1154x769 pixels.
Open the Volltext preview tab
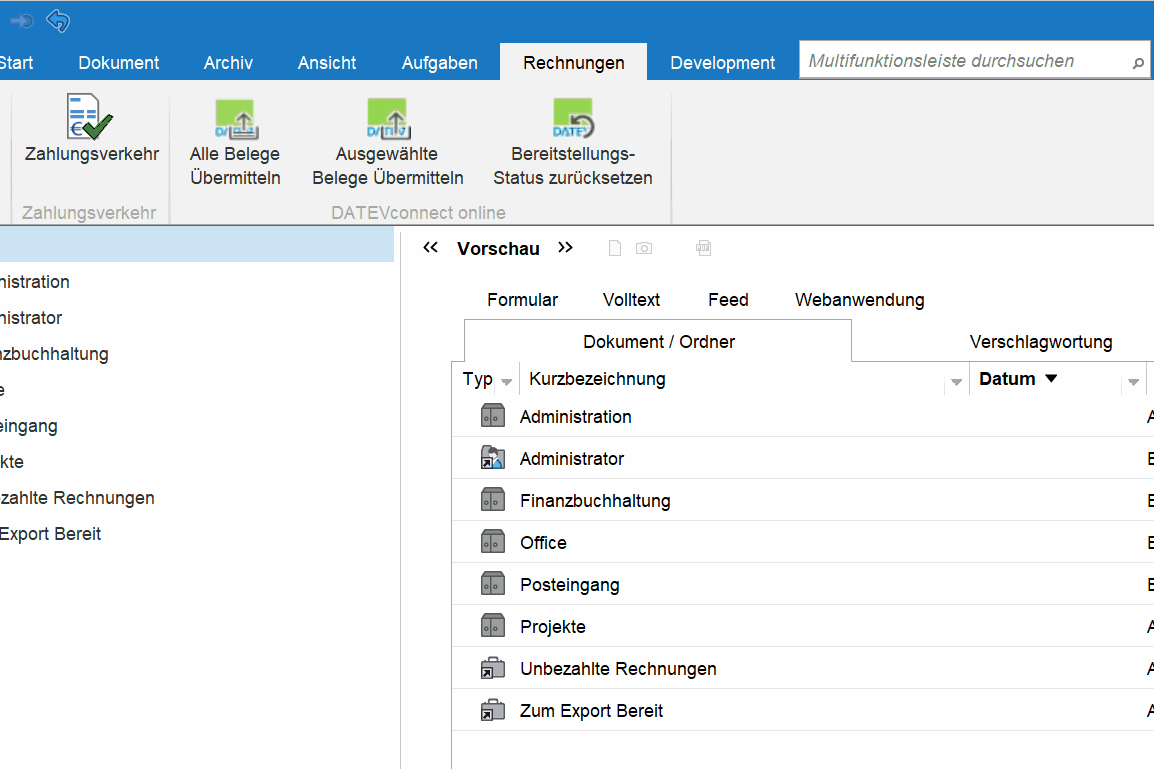(631, 300)
